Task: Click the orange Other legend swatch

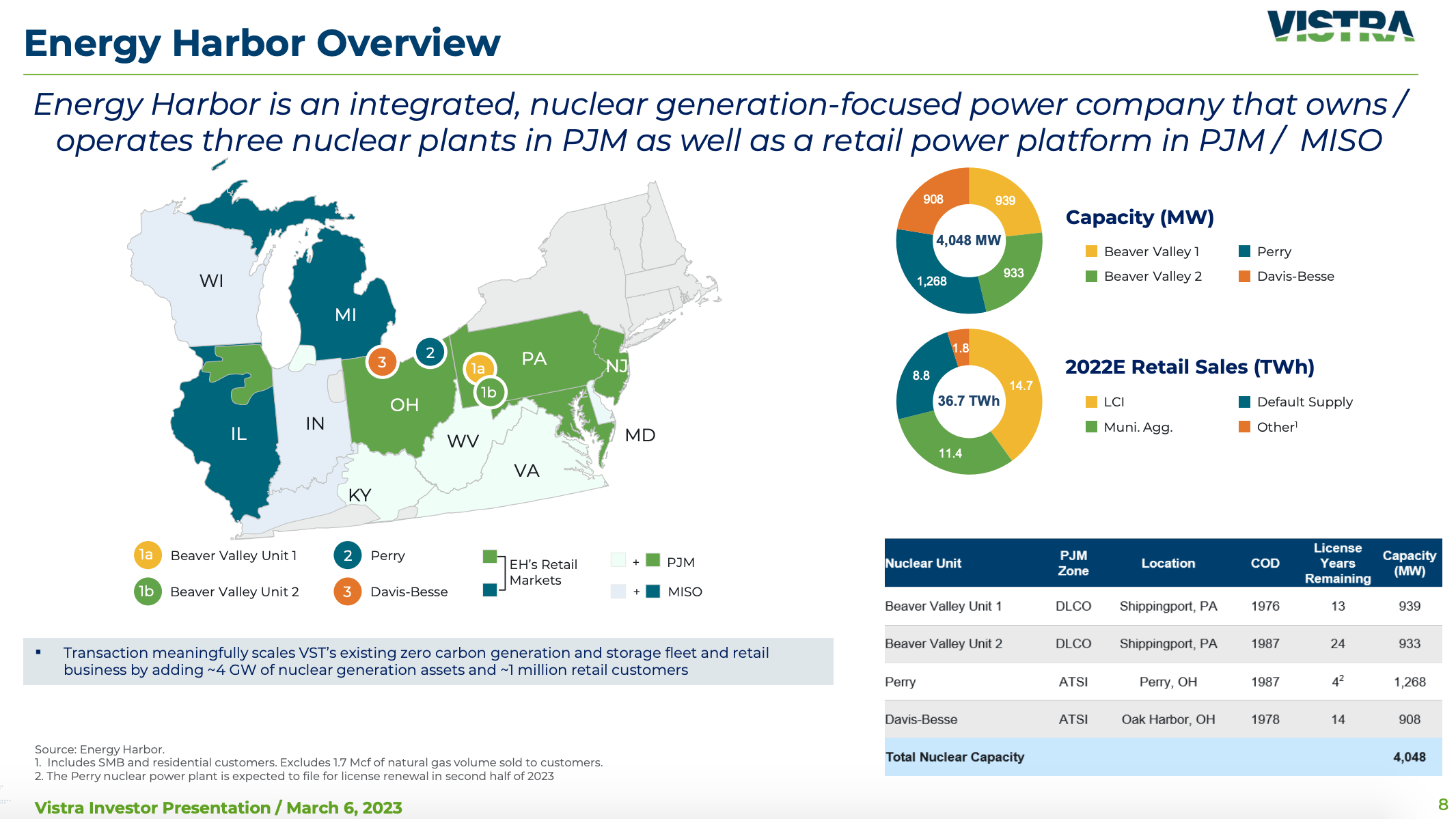Action: coord(1244,427)
